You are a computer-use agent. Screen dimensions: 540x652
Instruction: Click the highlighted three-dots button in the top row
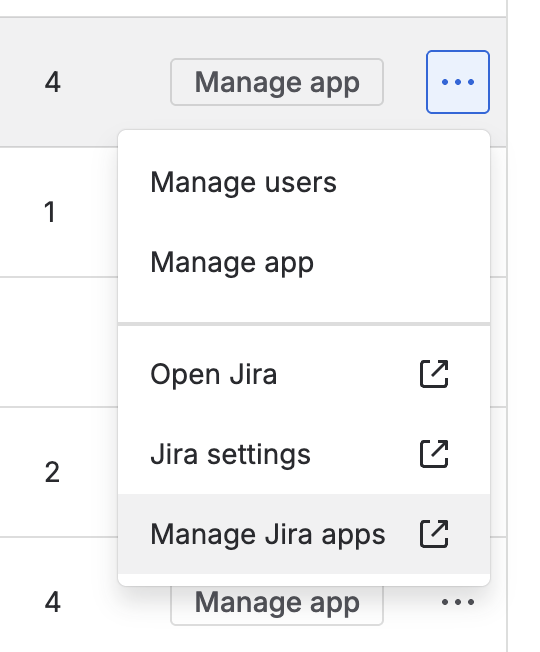coord(458,82)
